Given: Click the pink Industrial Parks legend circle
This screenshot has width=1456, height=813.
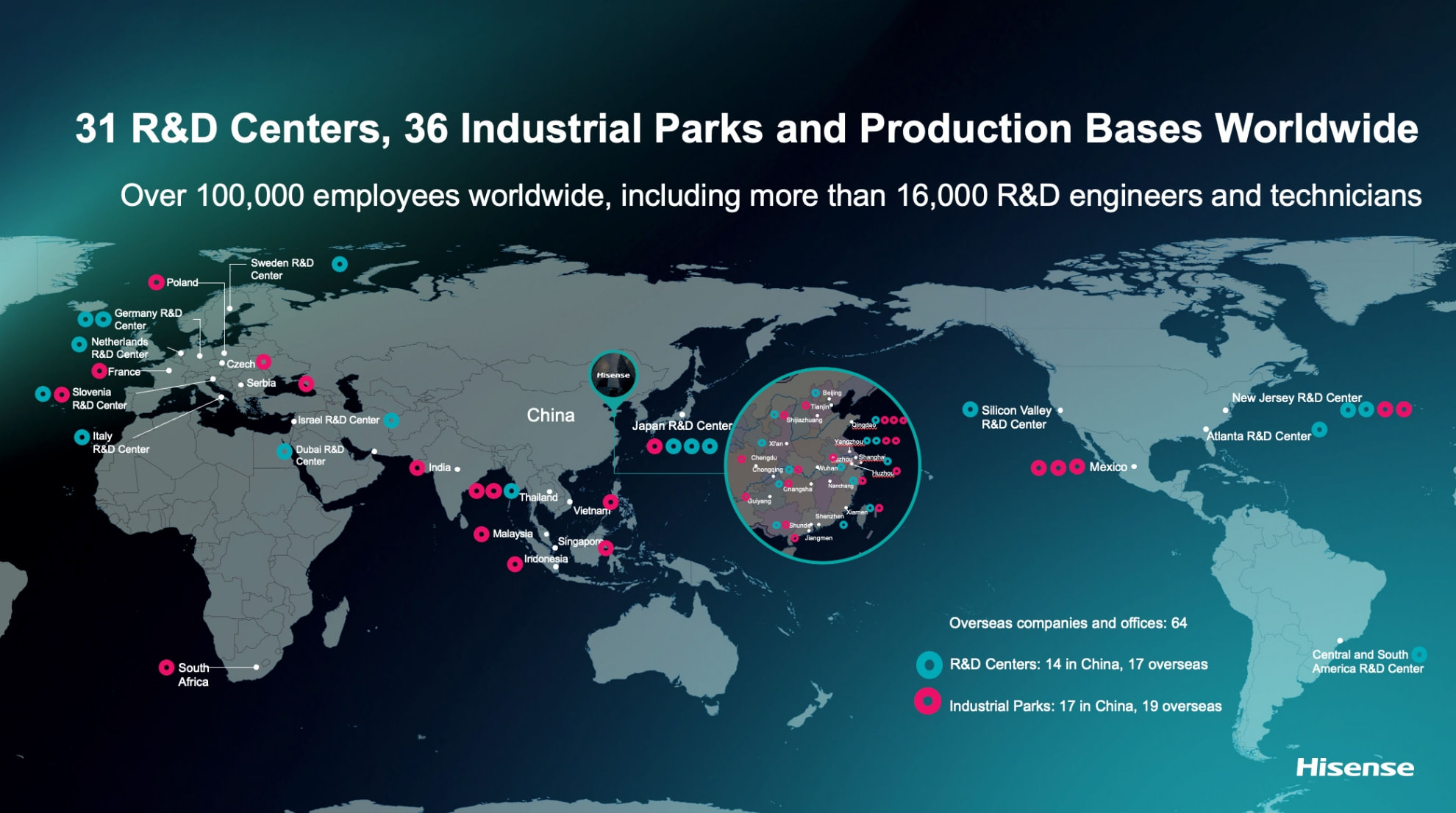Looking at the screenshot, I should coord(927,702).
